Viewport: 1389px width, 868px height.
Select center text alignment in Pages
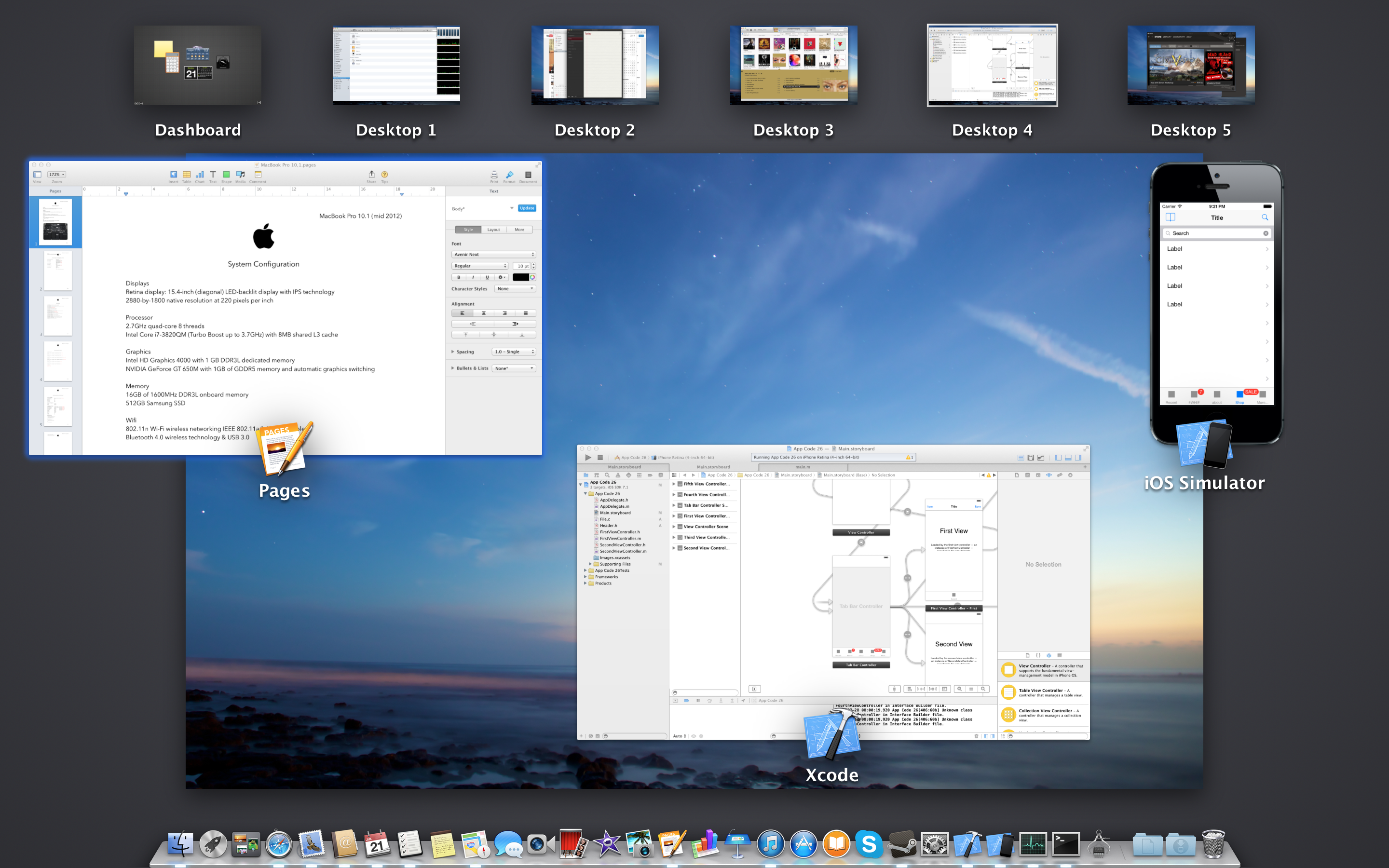point(483,313)
